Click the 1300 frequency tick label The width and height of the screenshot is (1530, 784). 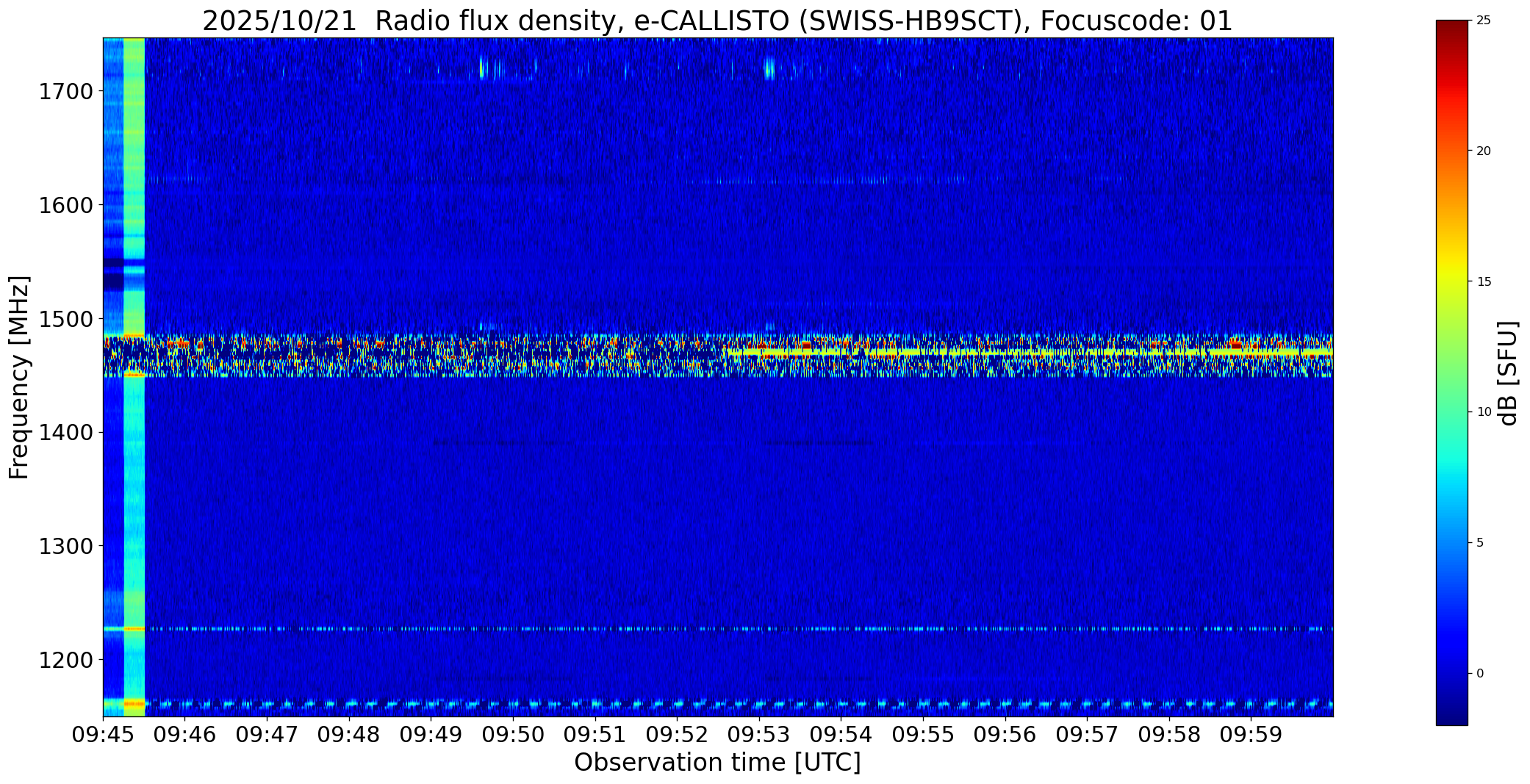pyautogui.click(x=66, y=546)
